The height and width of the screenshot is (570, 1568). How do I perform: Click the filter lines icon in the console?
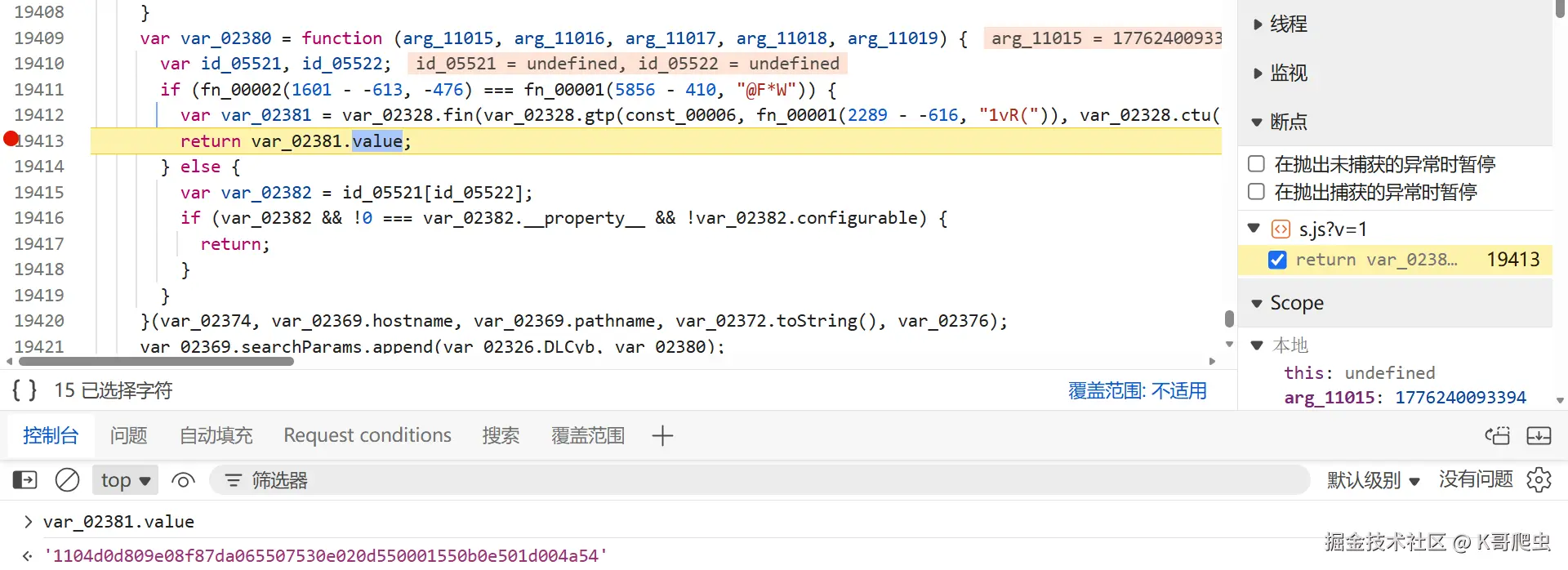(233, 480)
